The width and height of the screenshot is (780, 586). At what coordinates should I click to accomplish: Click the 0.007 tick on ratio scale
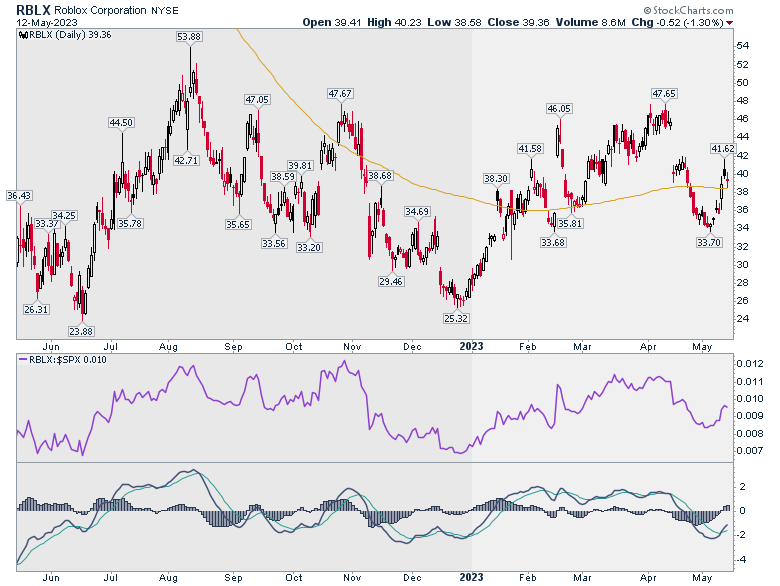750,451
